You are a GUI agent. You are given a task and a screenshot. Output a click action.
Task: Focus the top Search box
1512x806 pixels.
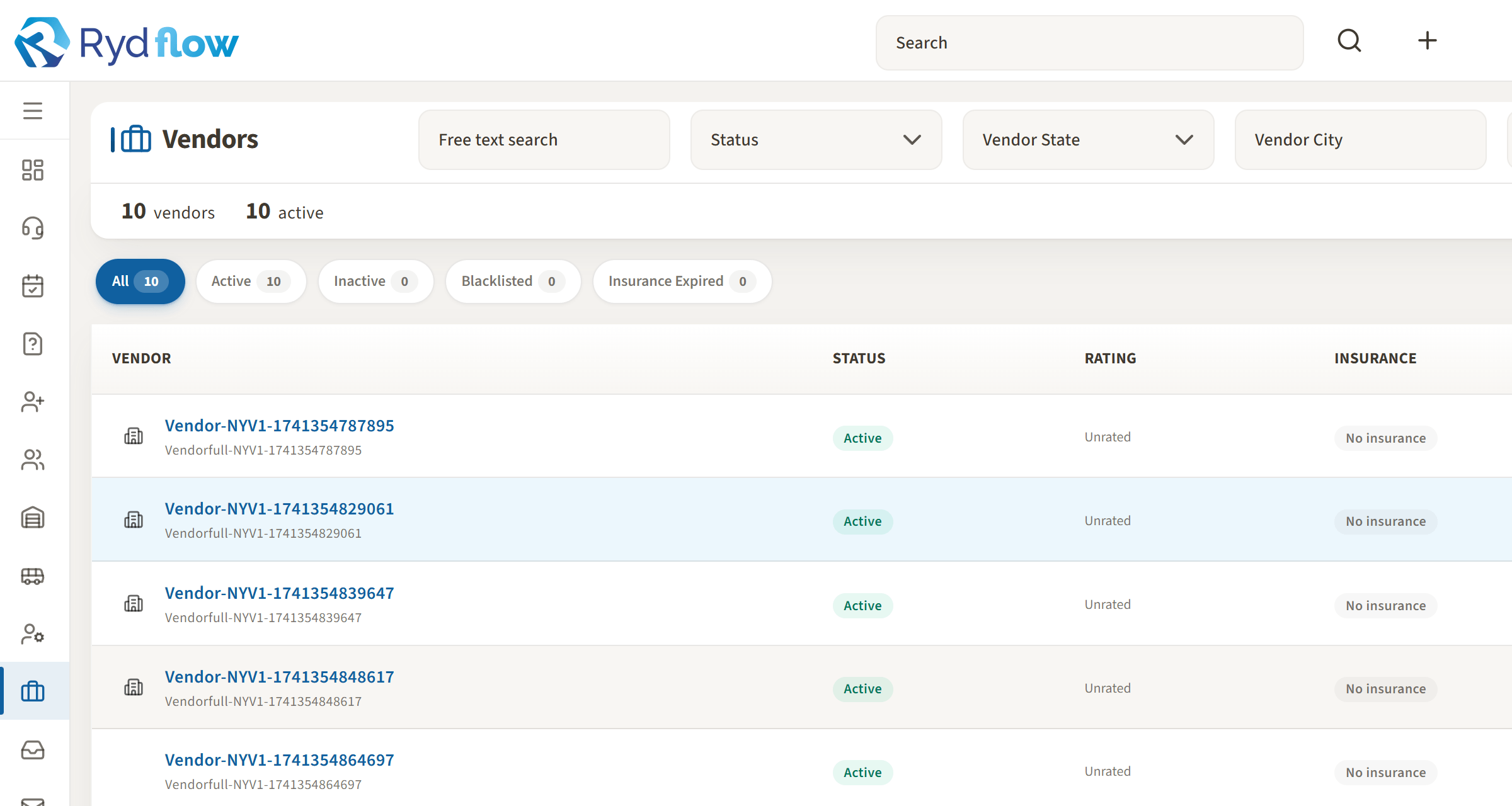coord(1089,43)
